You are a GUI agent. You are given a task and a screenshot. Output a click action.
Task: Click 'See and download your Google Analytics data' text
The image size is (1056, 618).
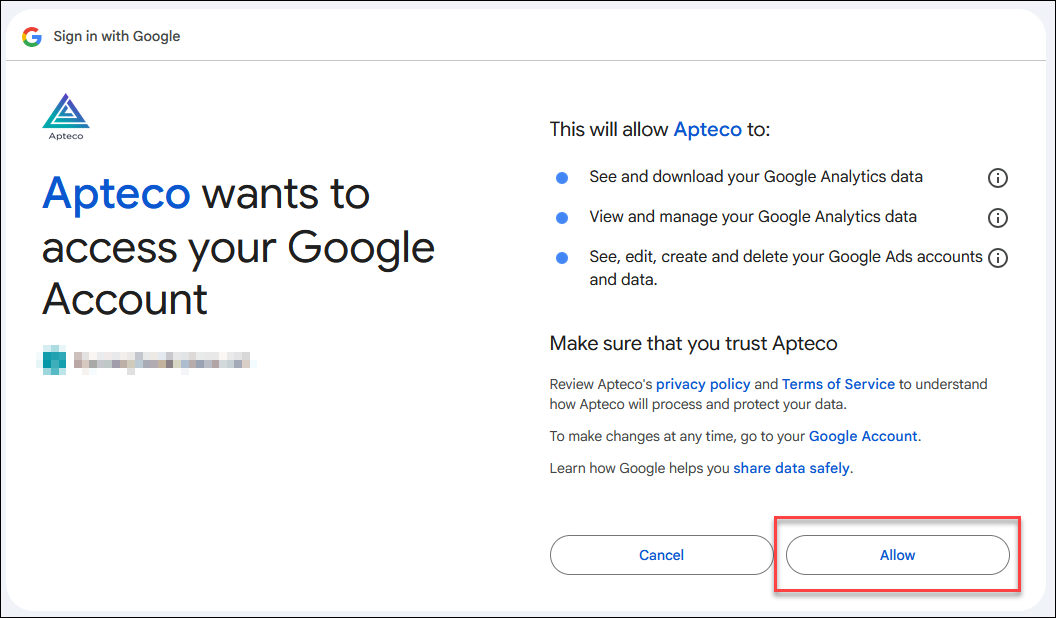coord(756,177)
